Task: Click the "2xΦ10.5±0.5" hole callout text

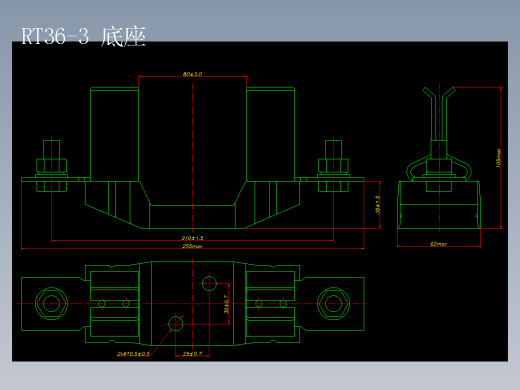Action: [133, 354]
